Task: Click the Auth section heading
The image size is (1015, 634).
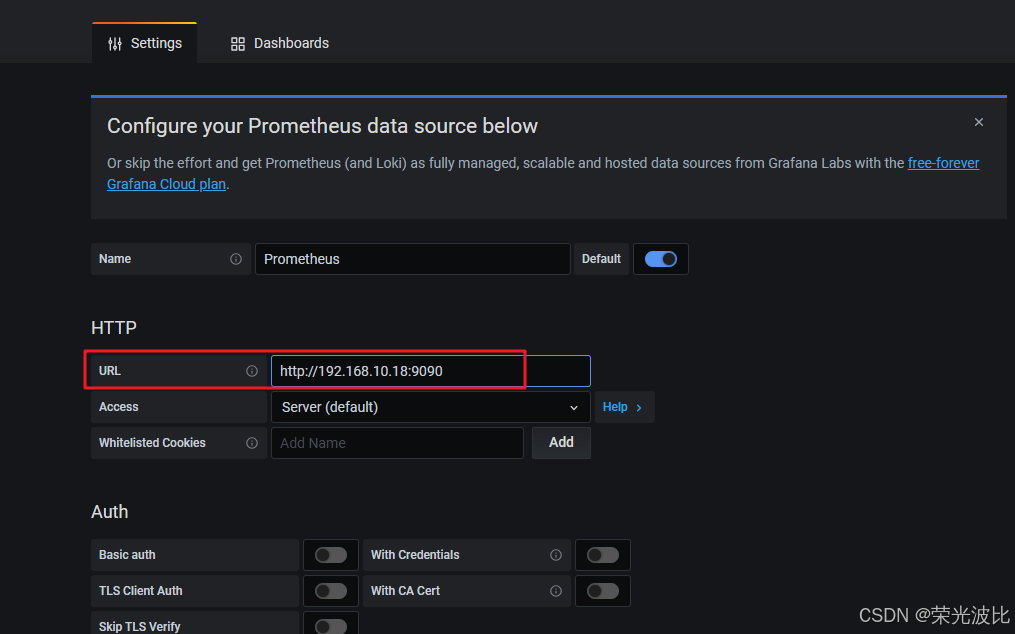Action: pos(109,512)
